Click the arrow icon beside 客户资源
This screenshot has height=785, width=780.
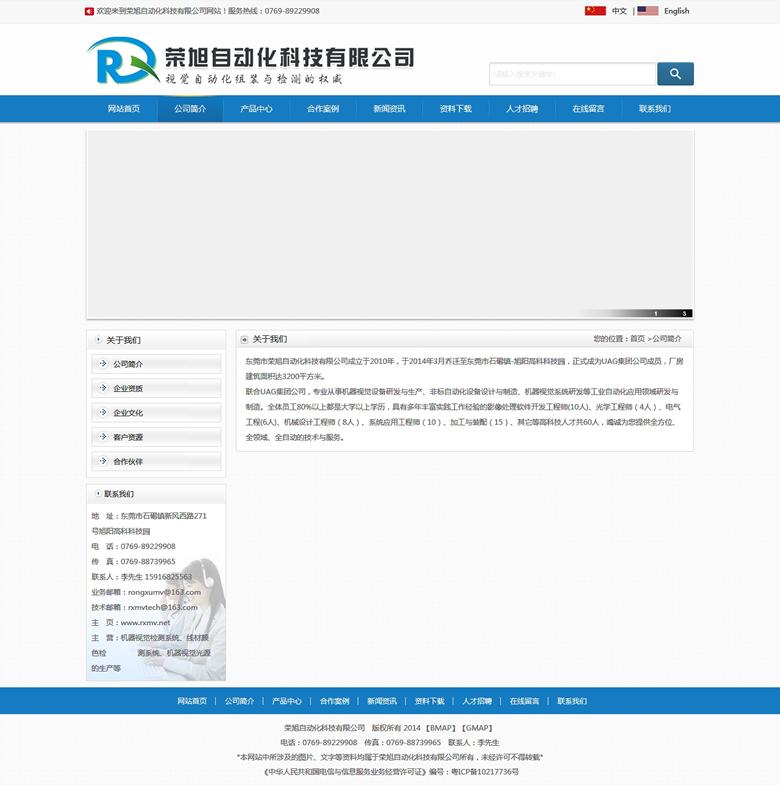tap(103, 437)
